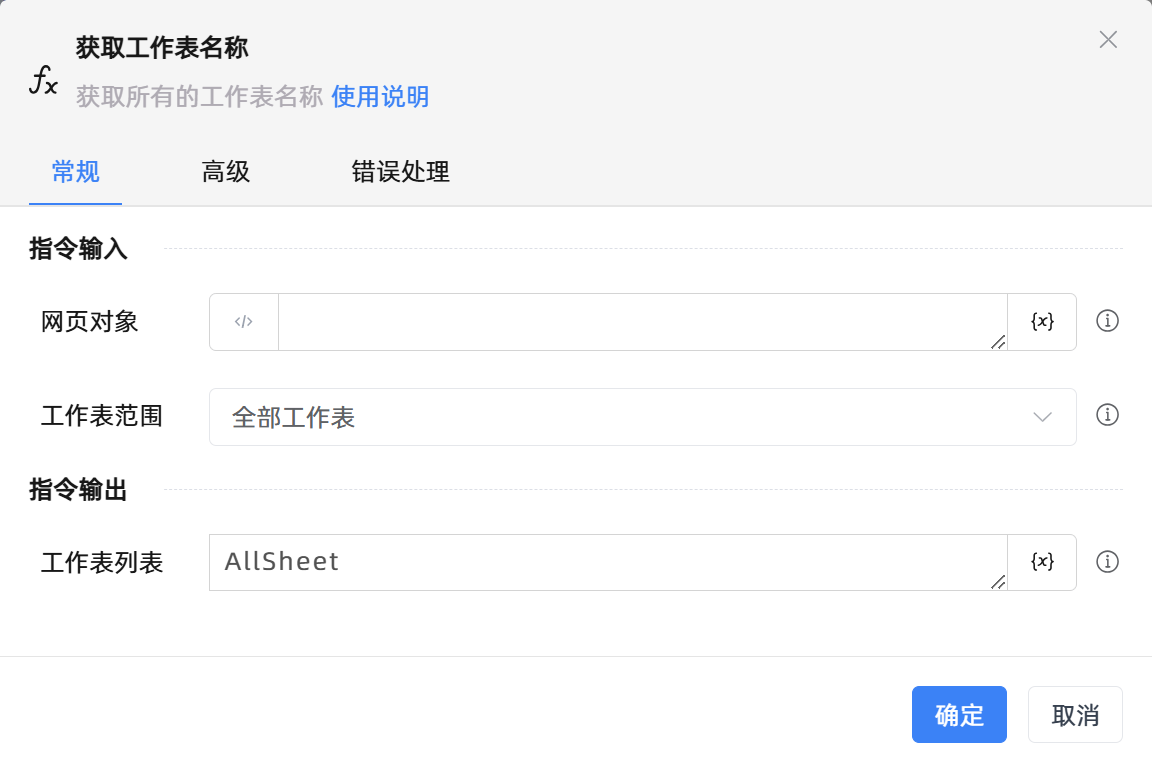This screenshot has height=772, width=1152.
Task: Expand the 工作表范围 chevron arrow
Action: [x=1042, y=417]
